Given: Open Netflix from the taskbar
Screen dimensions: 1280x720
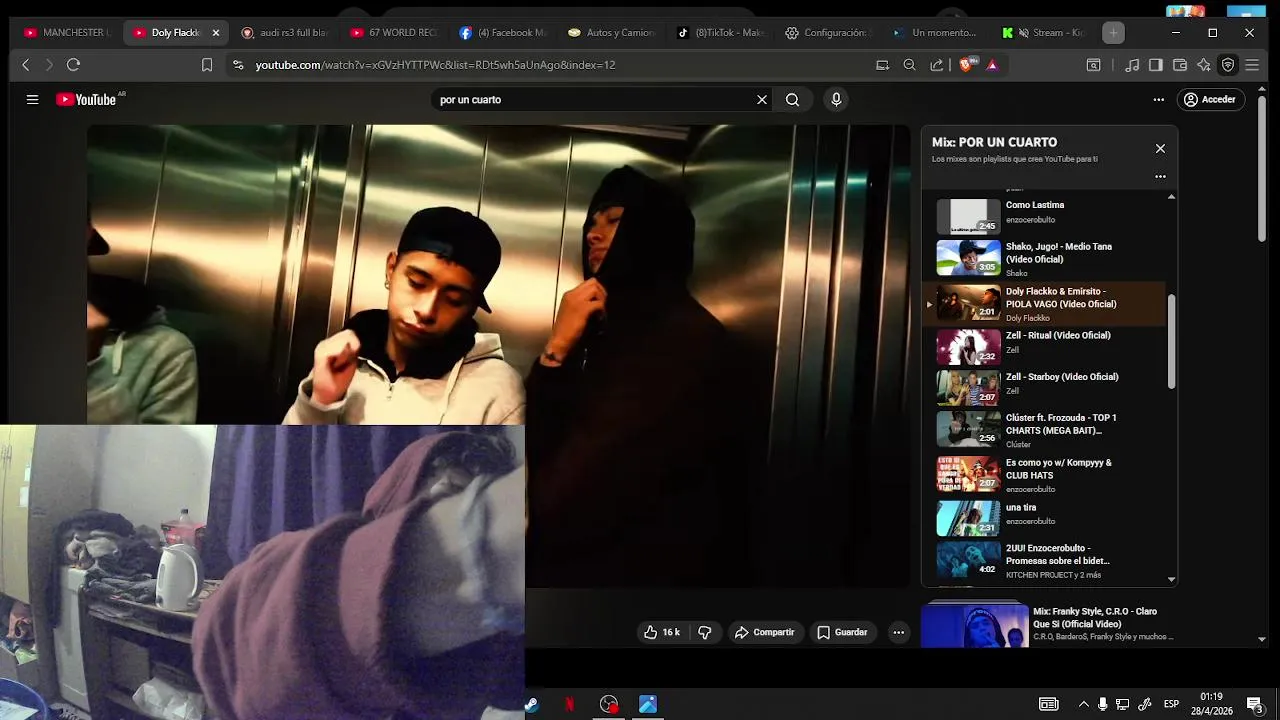Looking at the screenshot, I should point(569,705).
